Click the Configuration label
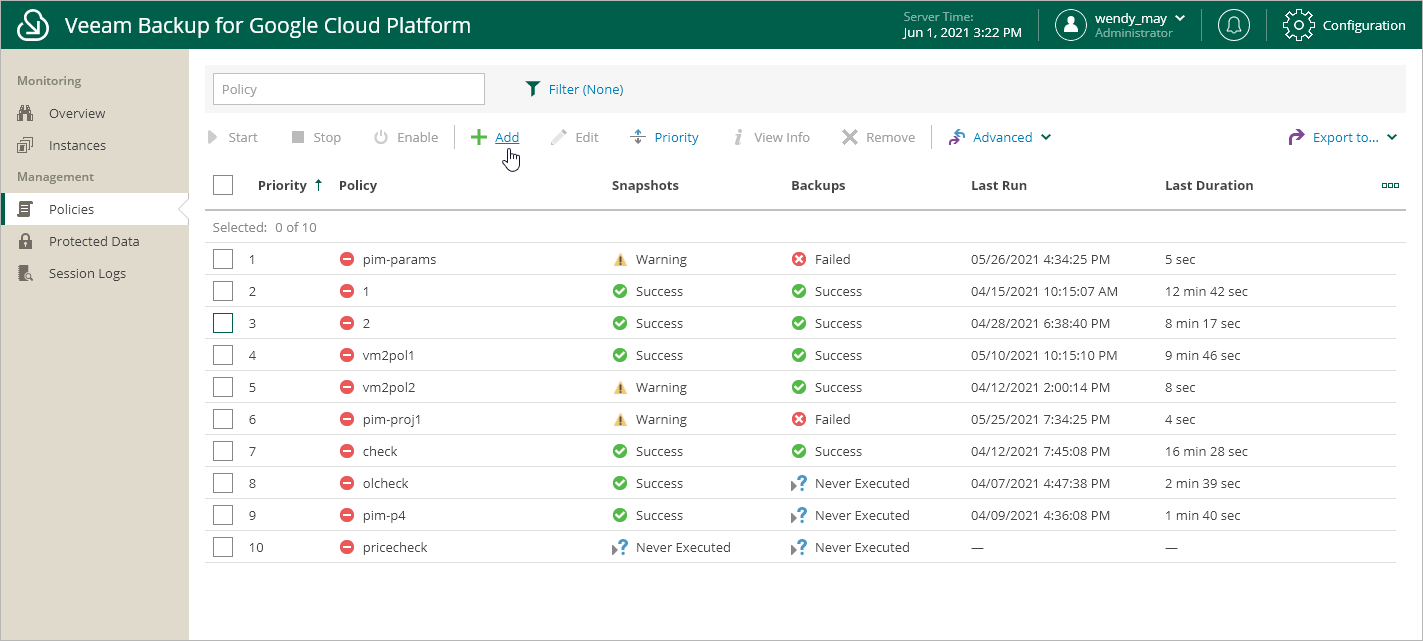 (x=1364, y=25)
